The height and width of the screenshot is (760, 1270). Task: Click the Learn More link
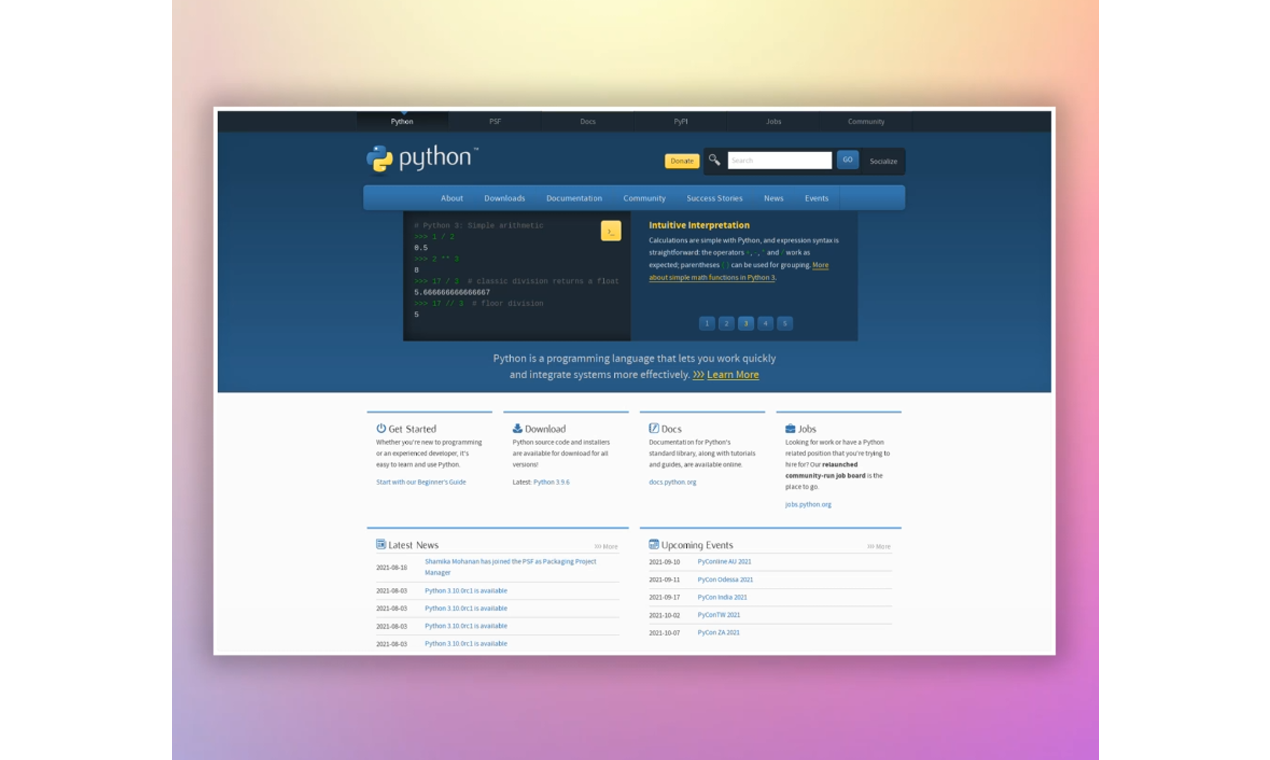point(733,375)
